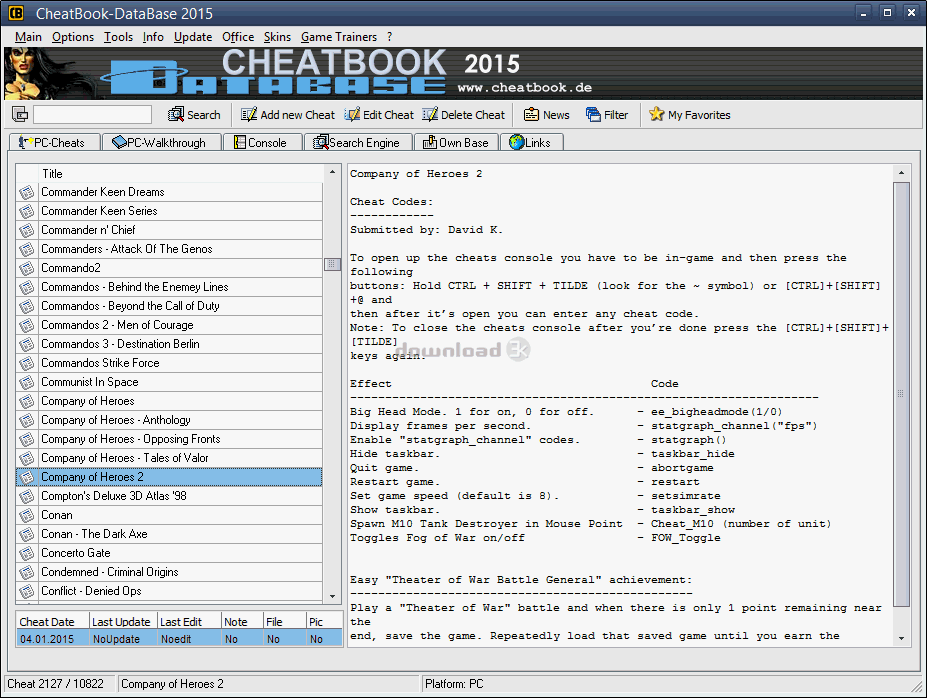The height and width of the screenshot is (698, 927).
Task: Click the Search toolbar icon
Action: pos(176,114)
